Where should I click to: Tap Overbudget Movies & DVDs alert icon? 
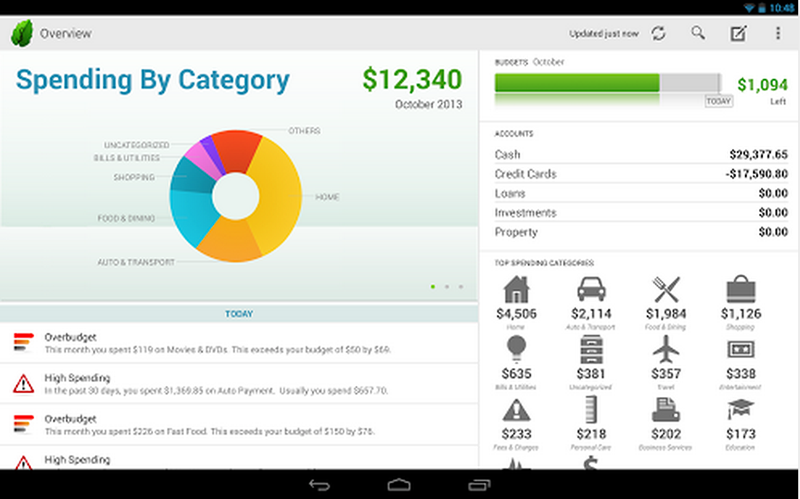[23, 342]
